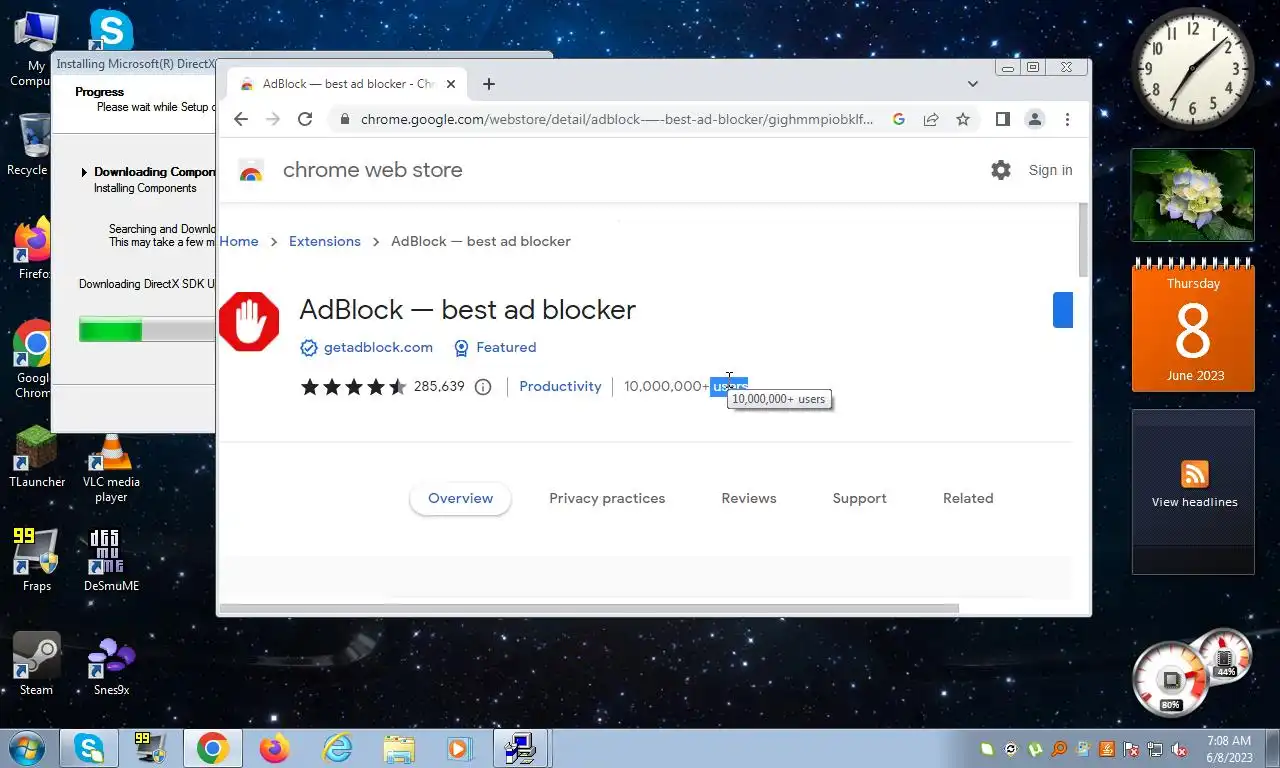
Task: Open Snes9x desktop shortcut
Action: click(x=111, y=665)
